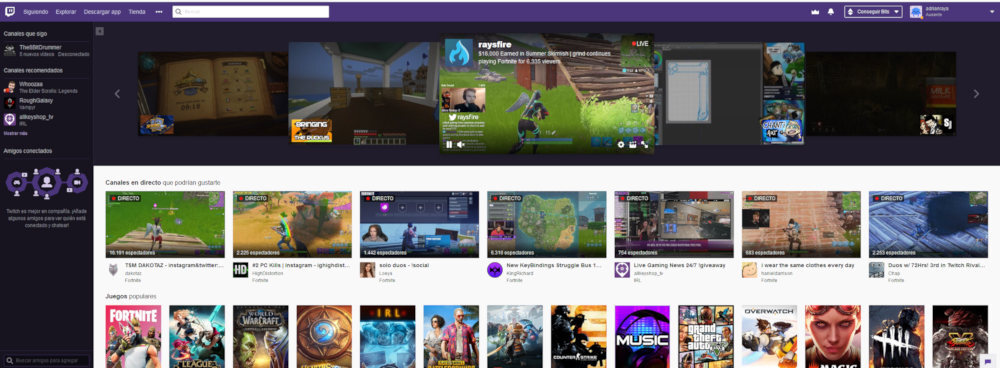Screen dimensions: 1000x368
Task: Open i wear the same clothes thumbnail
Action: 801,224
